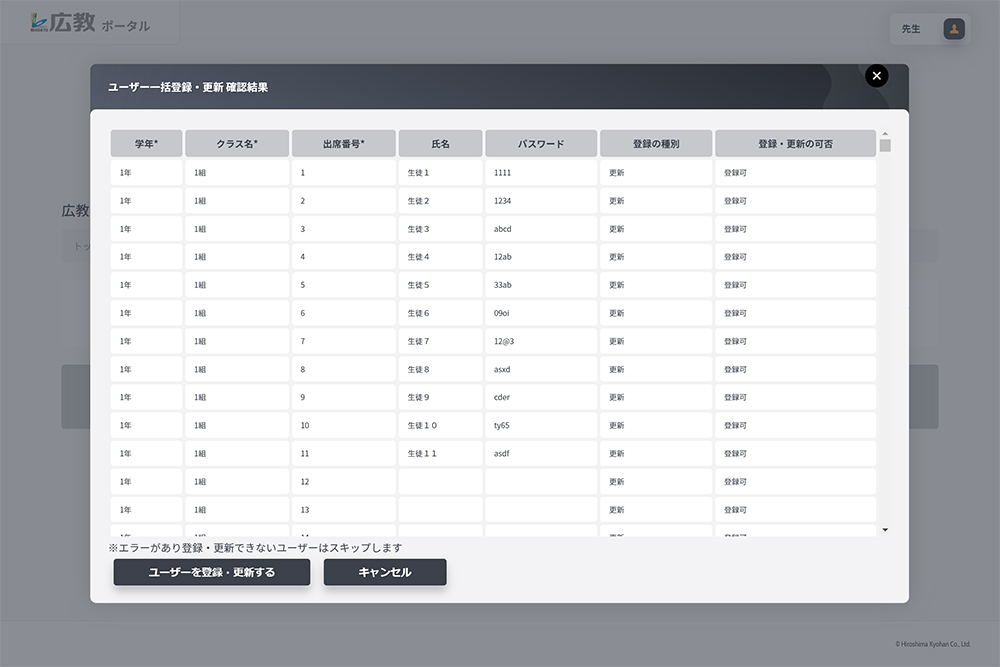
Task: Click 1組 class cell in 生徒３ row
Action: (x=237, y=229)
